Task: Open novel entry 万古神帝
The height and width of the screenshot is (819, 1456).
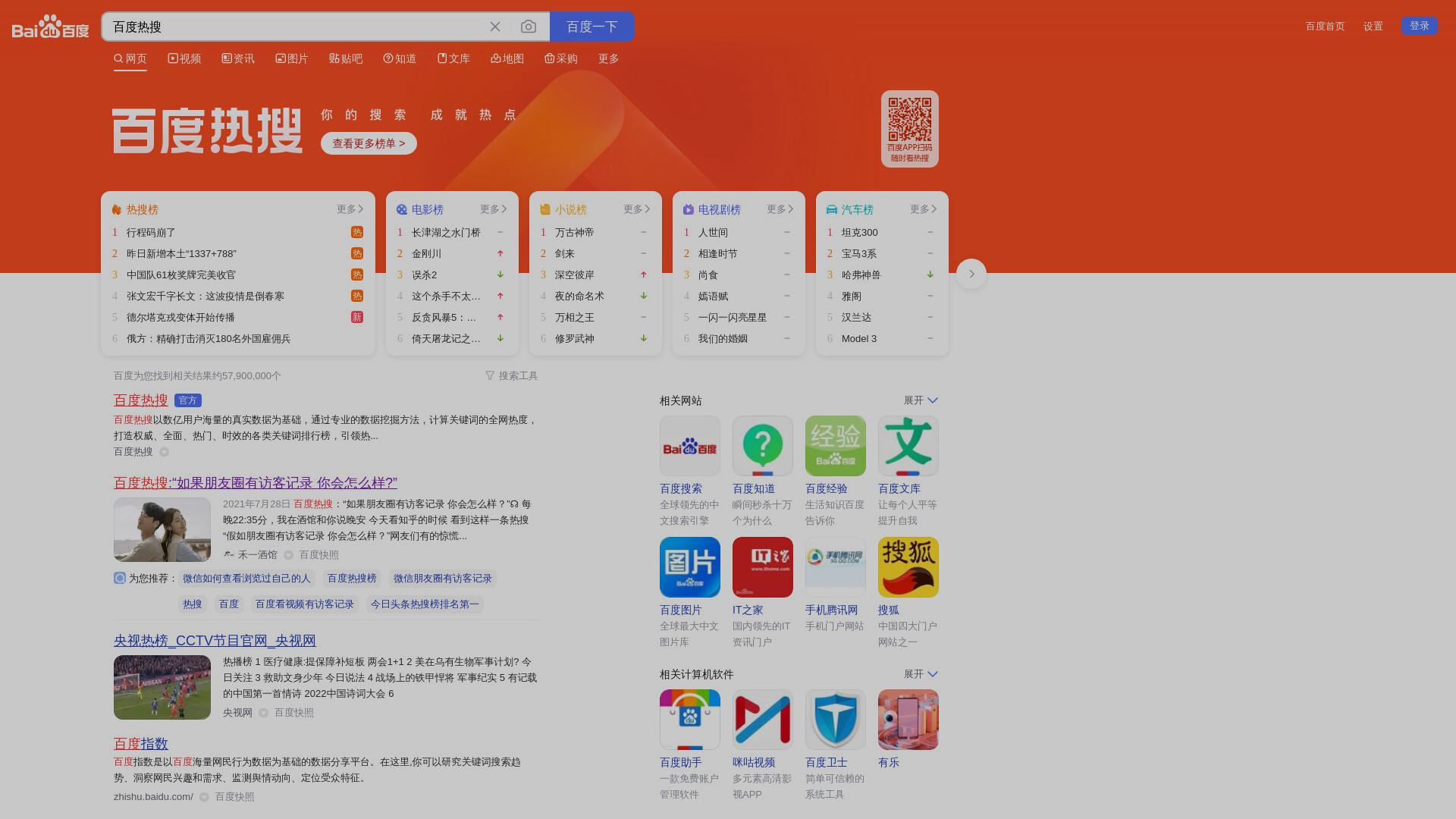Action: (x=575, y=232)
